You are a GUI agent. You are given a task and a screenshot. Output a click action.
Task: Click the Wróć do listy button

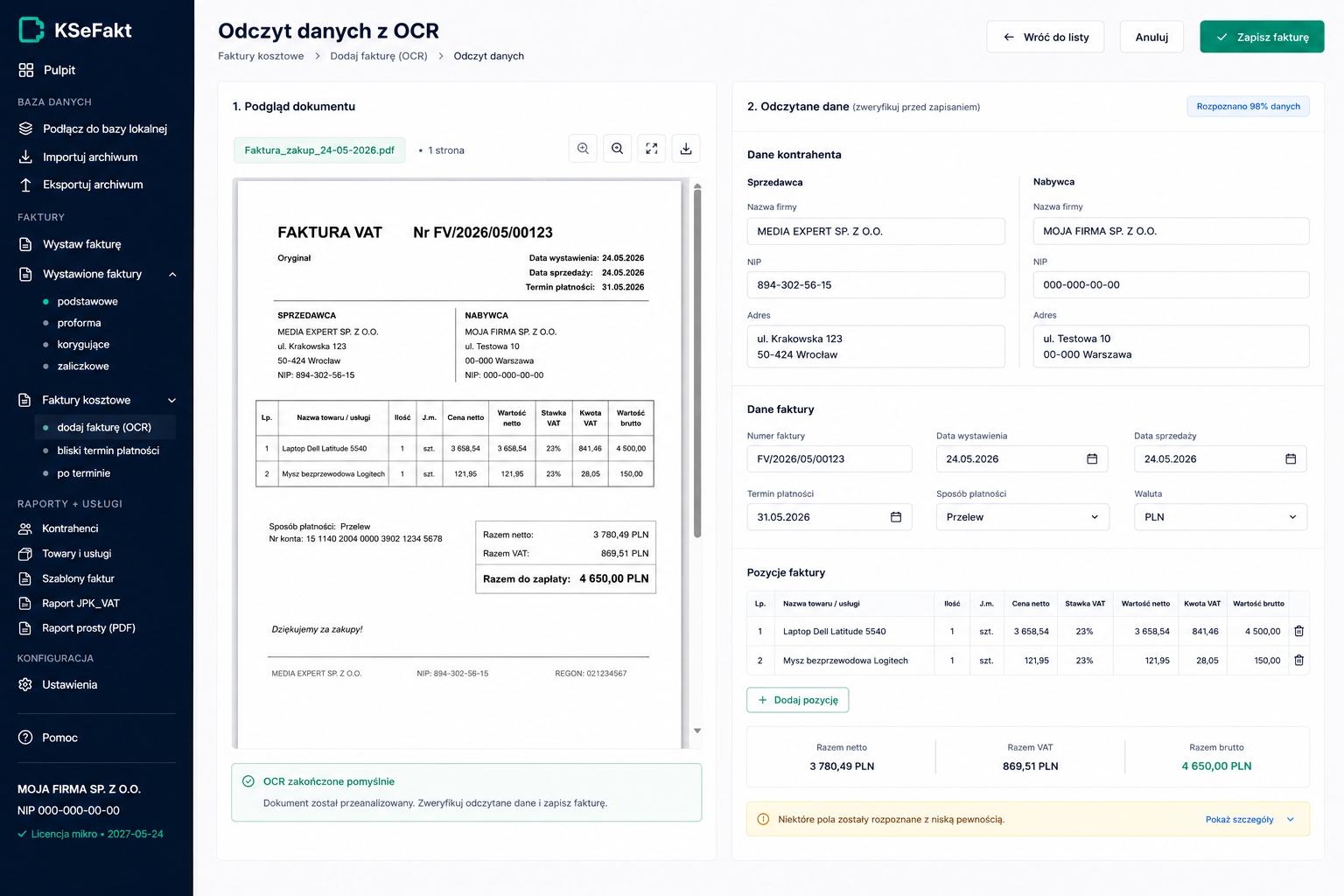[x=1046, y=37]
